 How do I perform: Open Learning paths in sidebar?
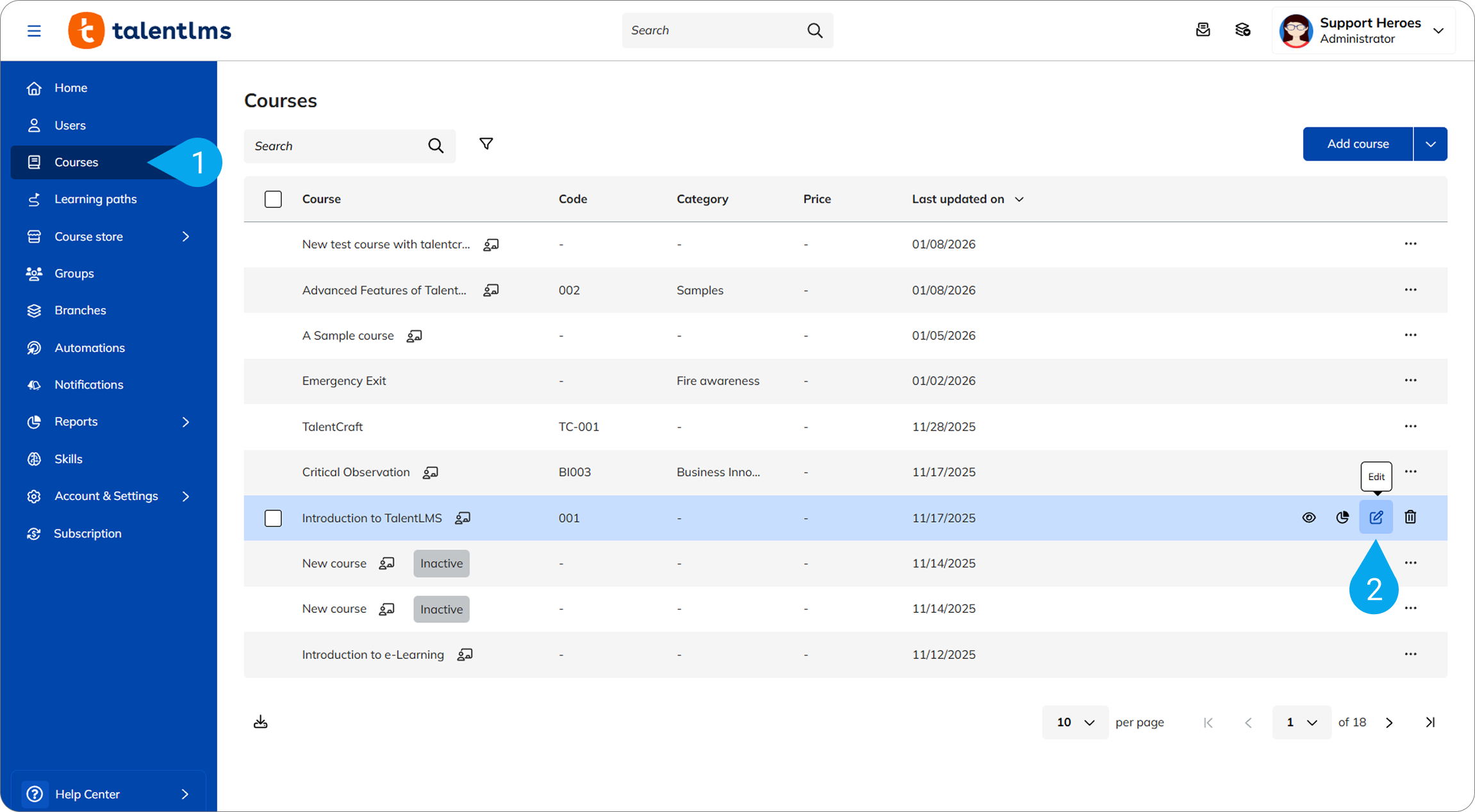[95, 199]
